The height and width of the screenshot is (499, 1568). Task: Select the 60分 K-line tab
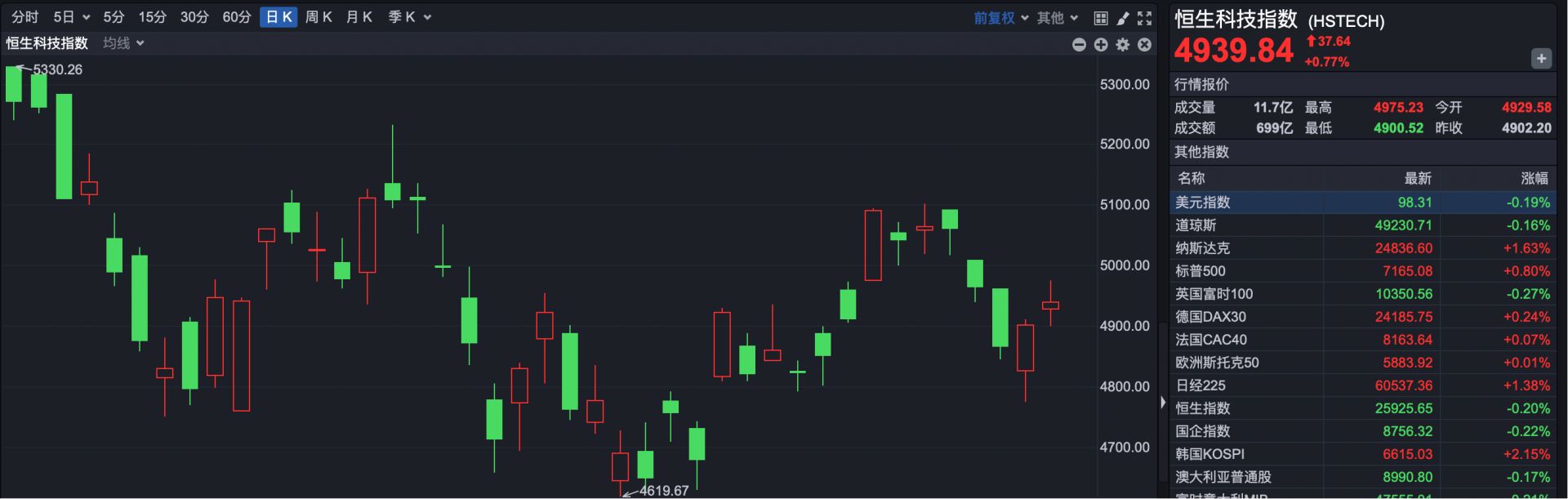237,17
